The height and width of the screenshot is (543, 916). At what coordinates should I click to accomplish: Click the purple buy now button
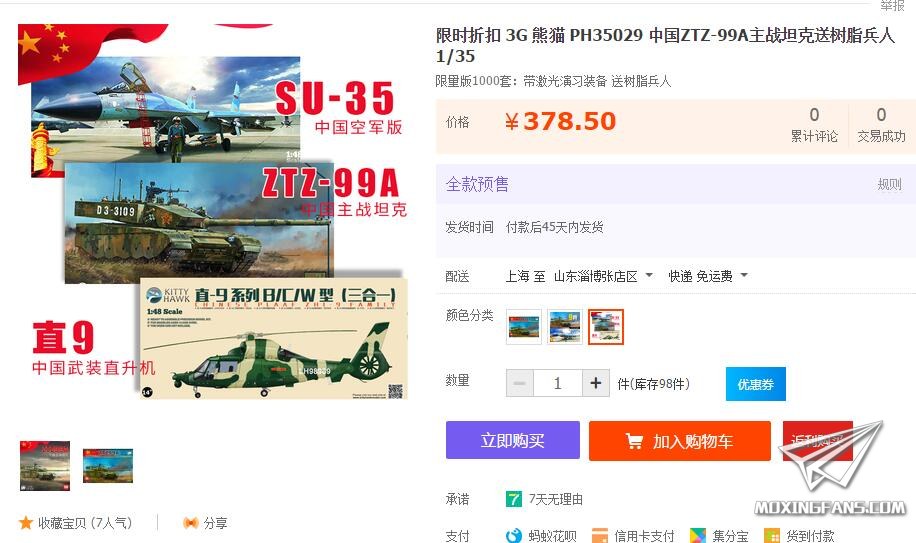tap(512, 440)
